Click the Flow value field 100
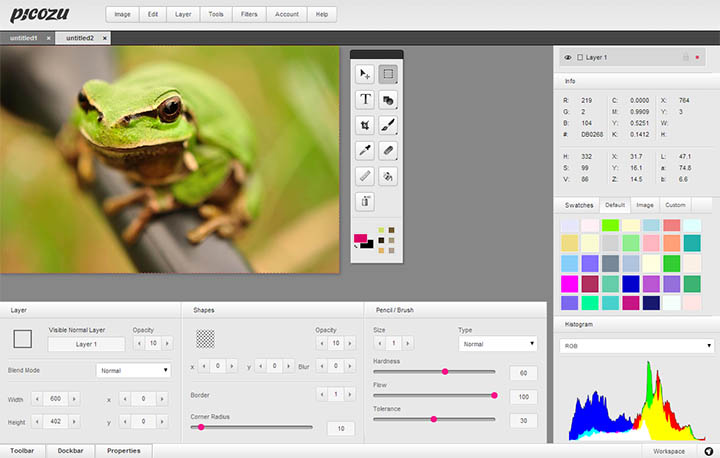The image size is (720, 458). (x=523, y=396)
